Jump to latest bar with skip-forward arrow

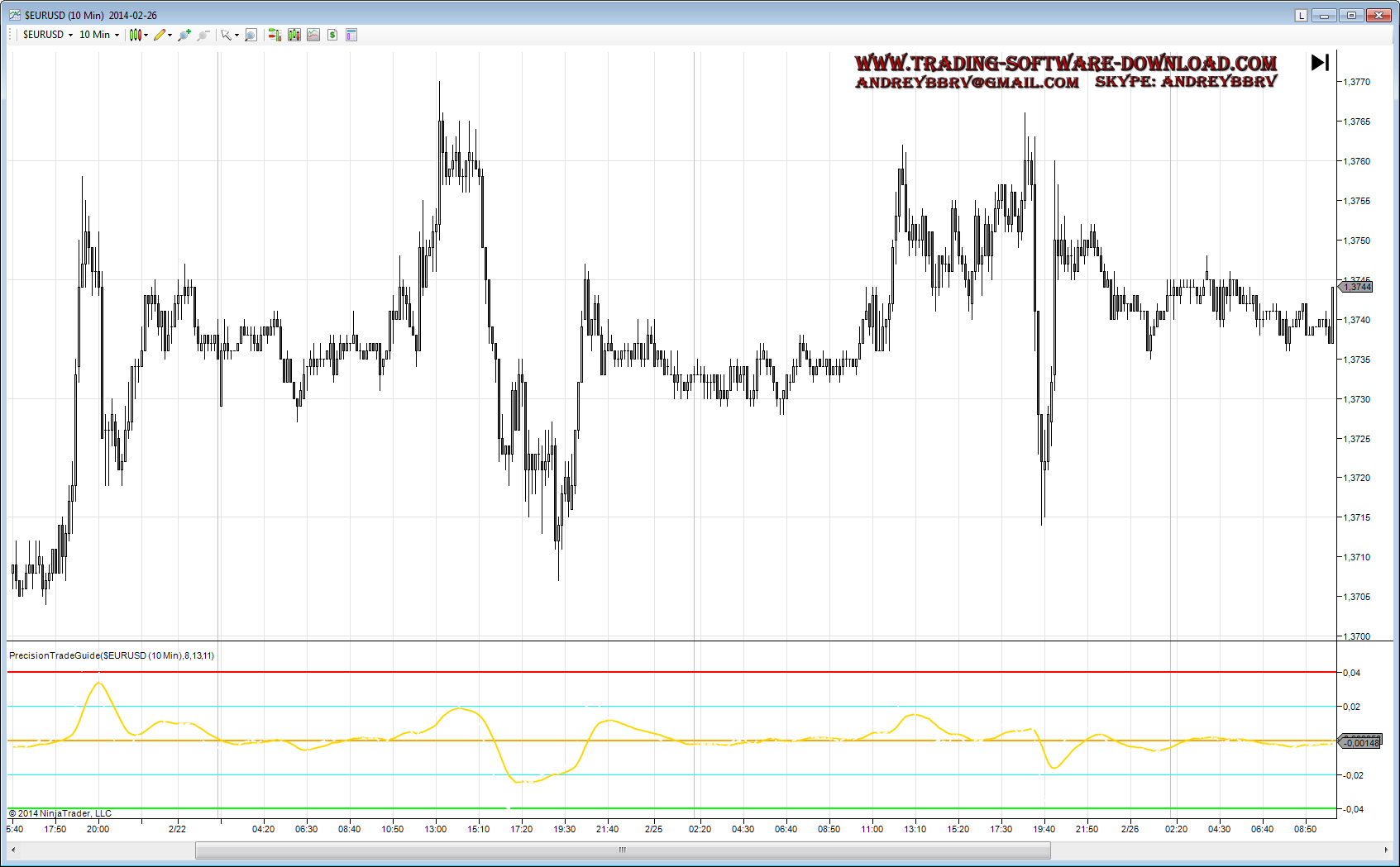(x=1320, y=62)
